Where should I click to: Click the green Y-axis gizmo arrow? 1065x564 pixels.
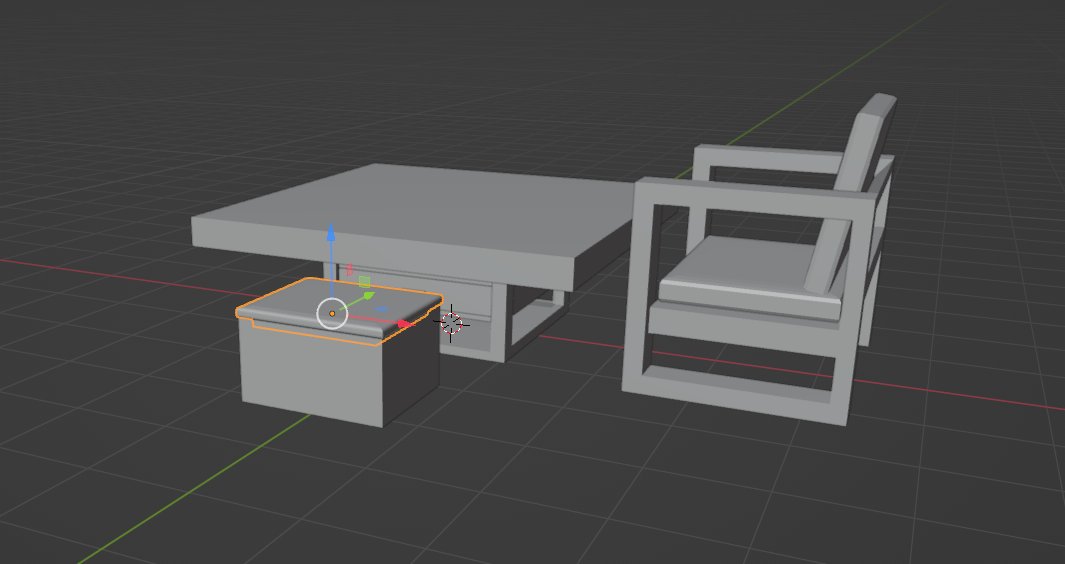point(368,296)
